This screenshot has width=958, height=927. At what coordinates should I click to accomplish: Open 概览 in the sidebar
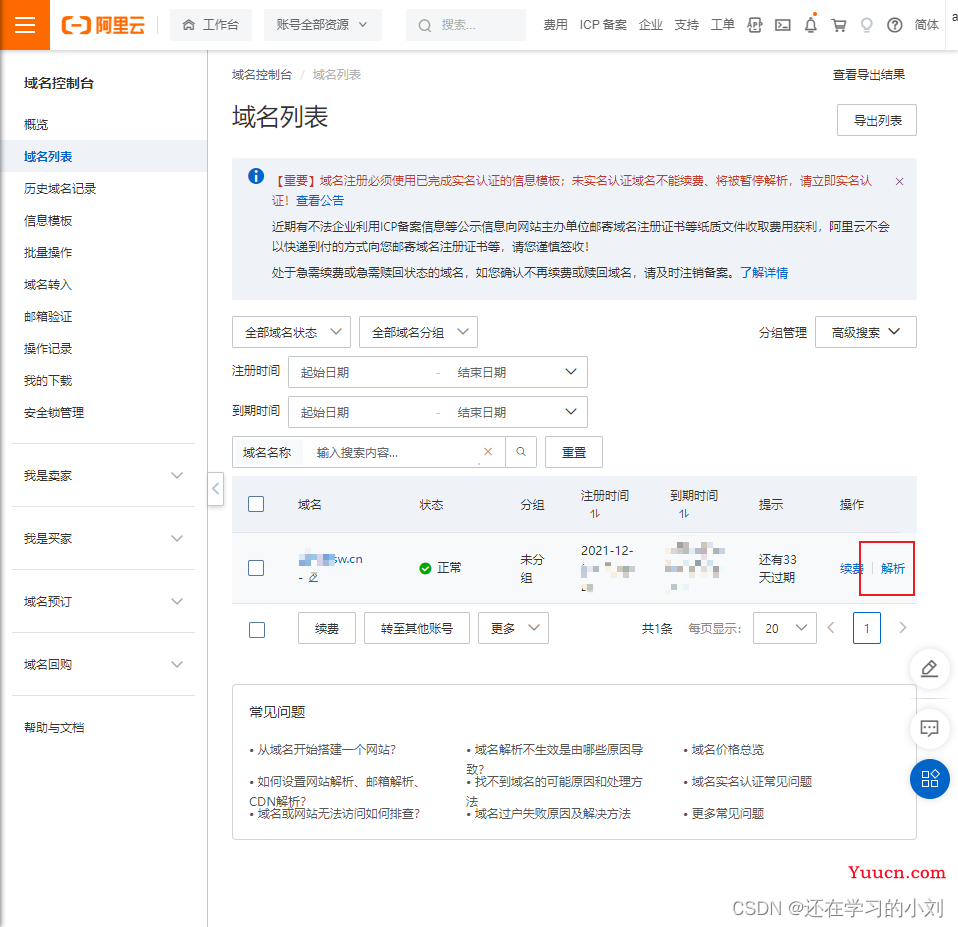coord(36,125)
